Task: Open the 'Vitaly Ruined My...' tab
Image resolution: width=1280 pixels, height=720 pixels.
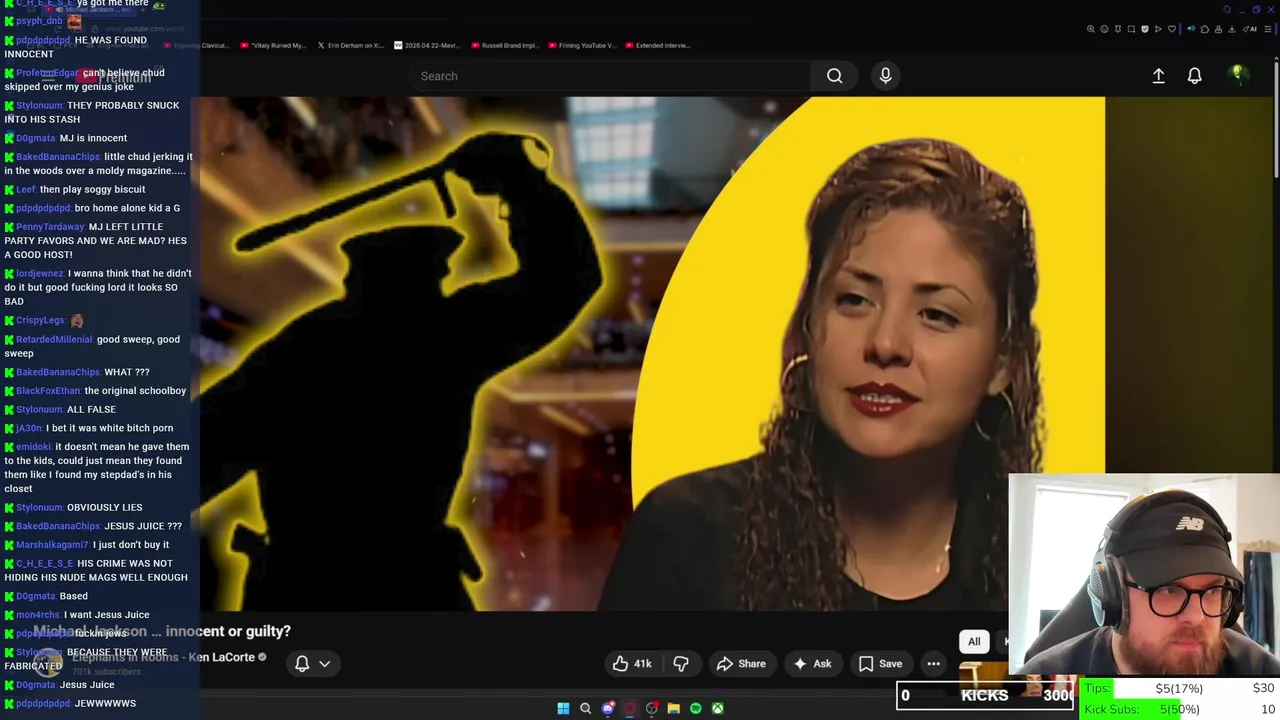Action: tap(272, 45)
